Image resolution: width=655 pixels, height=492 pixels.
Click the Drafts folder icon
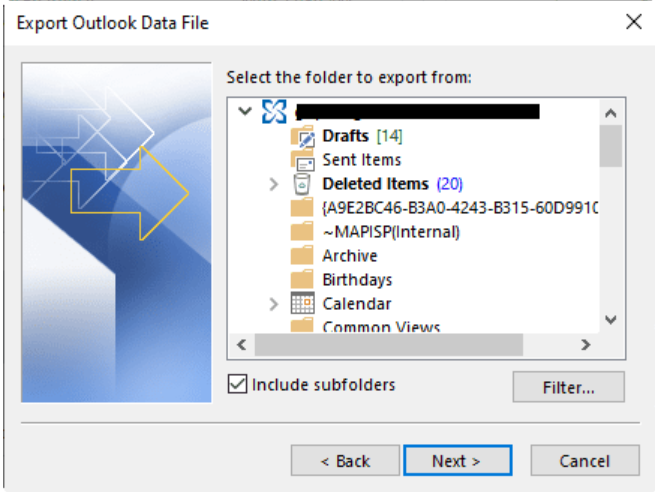point(303,136)
